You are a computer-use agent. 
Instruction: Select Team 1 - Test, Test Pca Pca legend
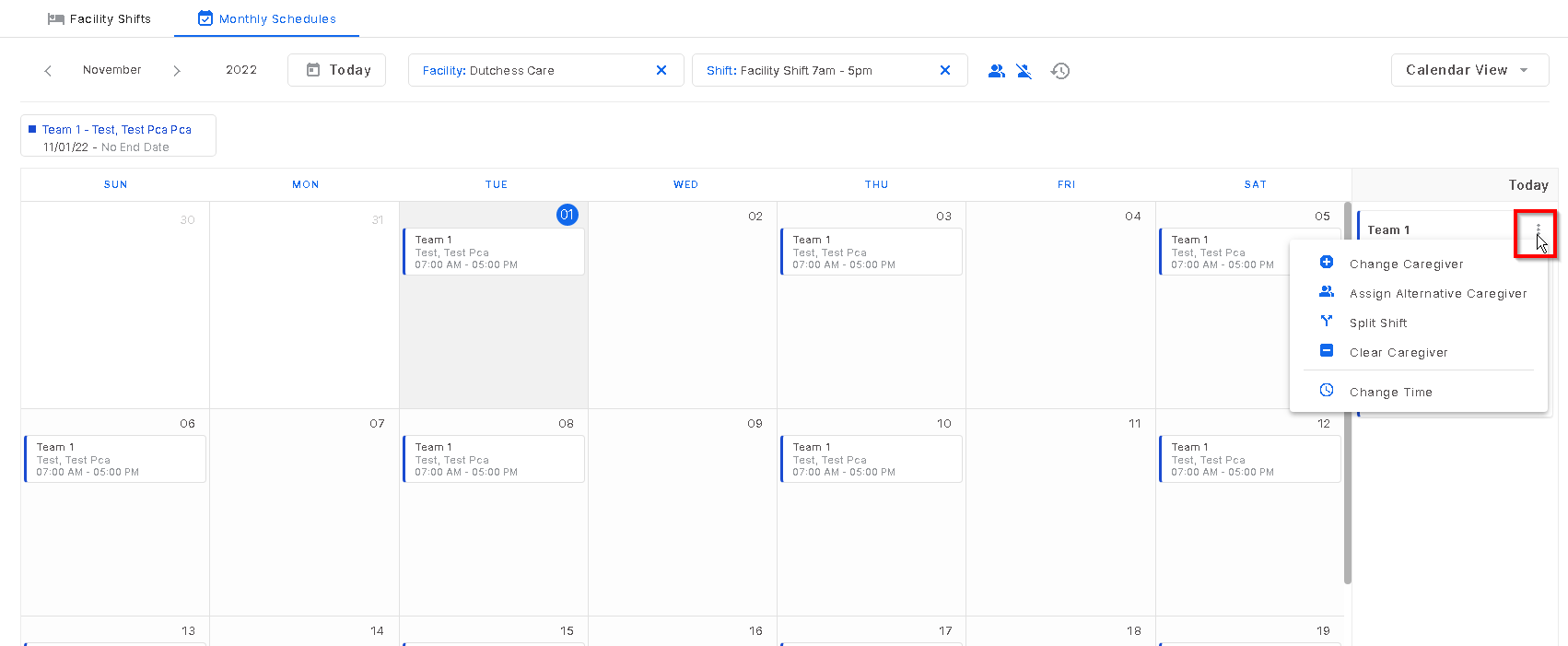[x=118, y=136]
